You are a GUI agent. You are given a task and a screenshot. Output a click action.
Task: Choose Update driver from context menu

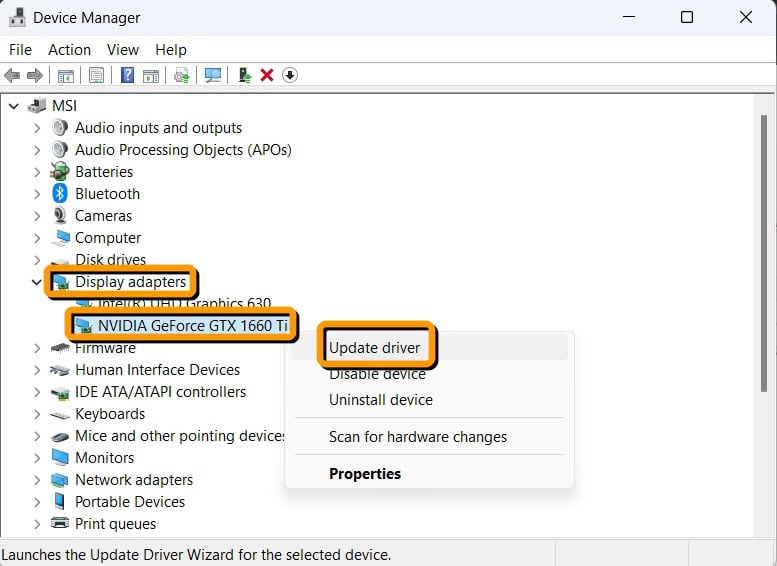375,347
